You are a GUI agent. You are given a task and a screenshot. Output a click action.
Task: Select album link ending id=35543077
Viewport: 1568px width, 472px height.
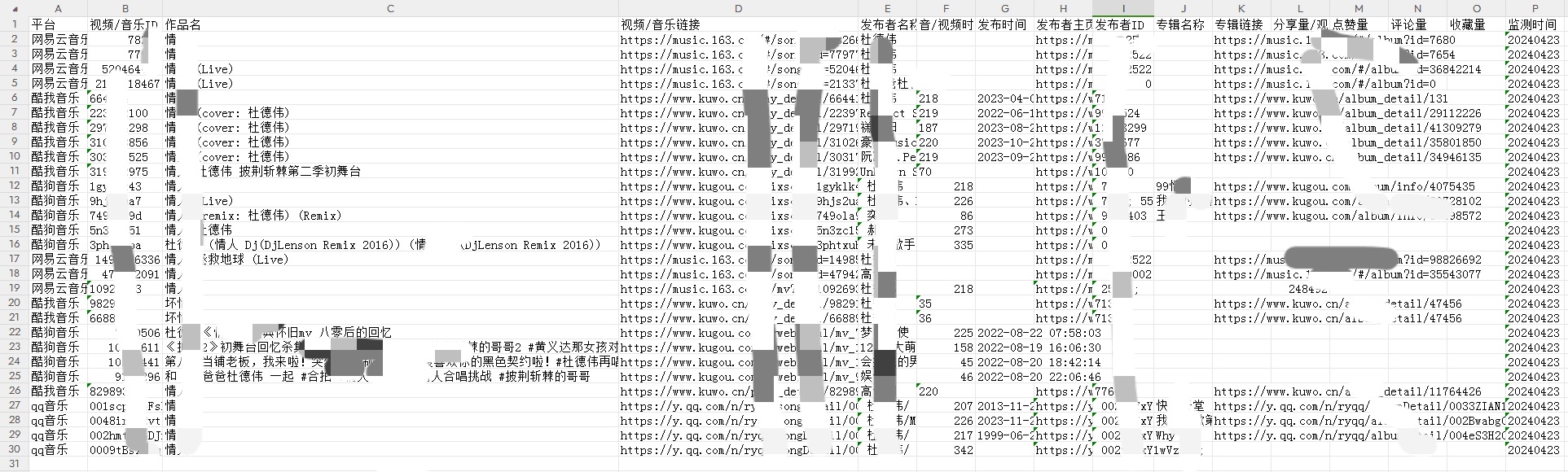pyautogui.click(x=1347, y=273)
